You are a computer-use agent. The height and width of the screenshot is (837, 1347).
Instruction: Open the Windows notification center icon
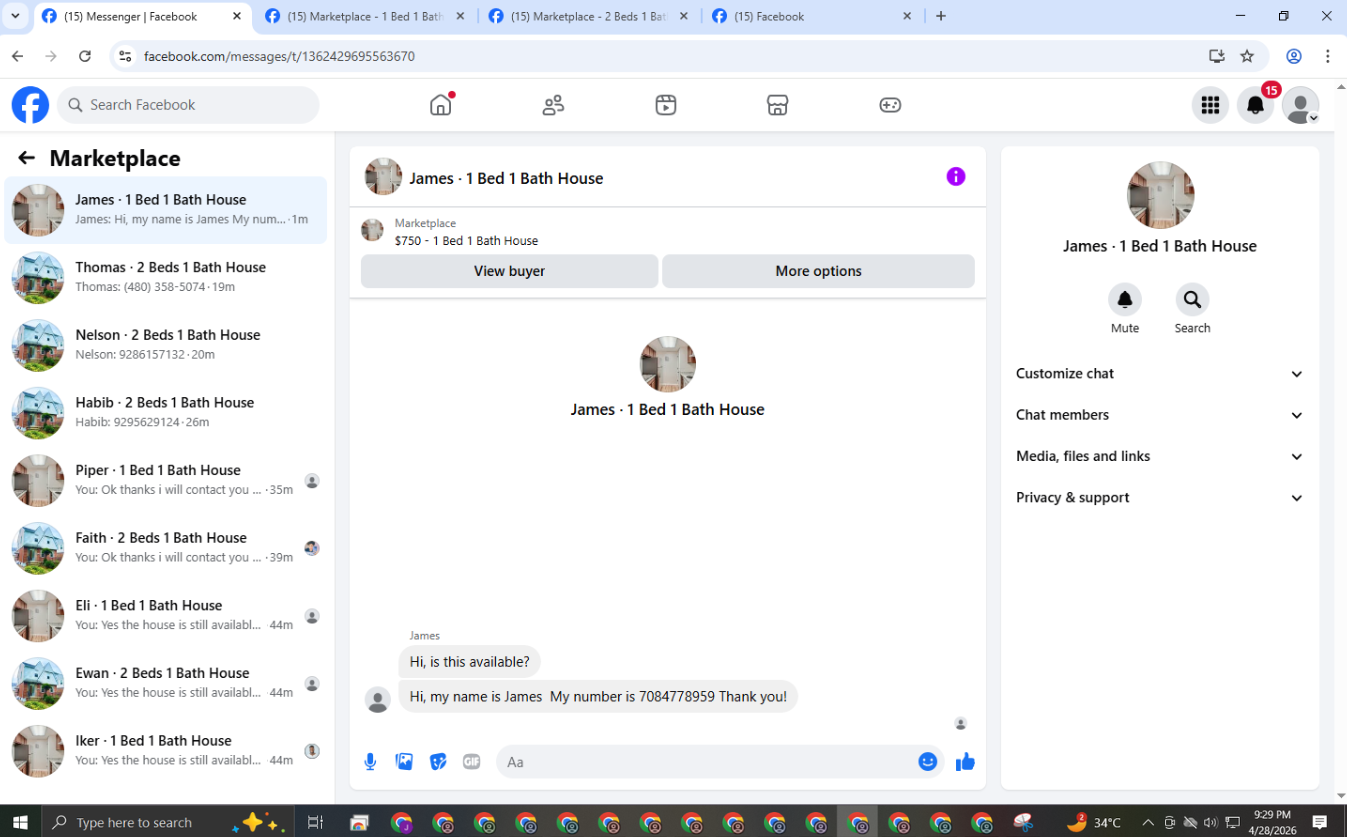(x=1320, y=822)
